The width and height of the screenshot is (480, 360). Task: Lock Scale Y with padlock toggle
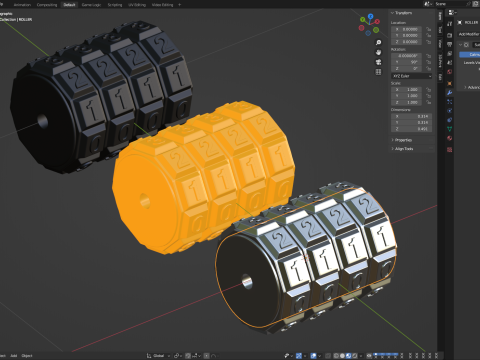pos(428,96)
